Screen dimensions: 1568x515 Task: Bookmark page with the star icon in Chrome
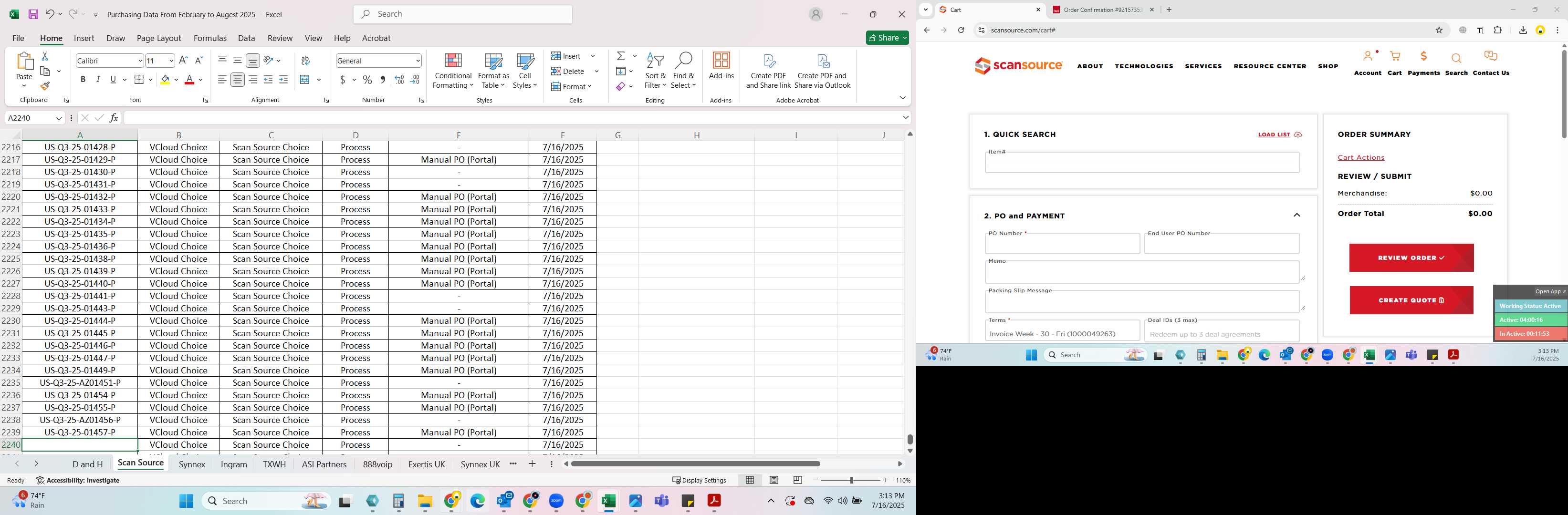click(1440, 31)
